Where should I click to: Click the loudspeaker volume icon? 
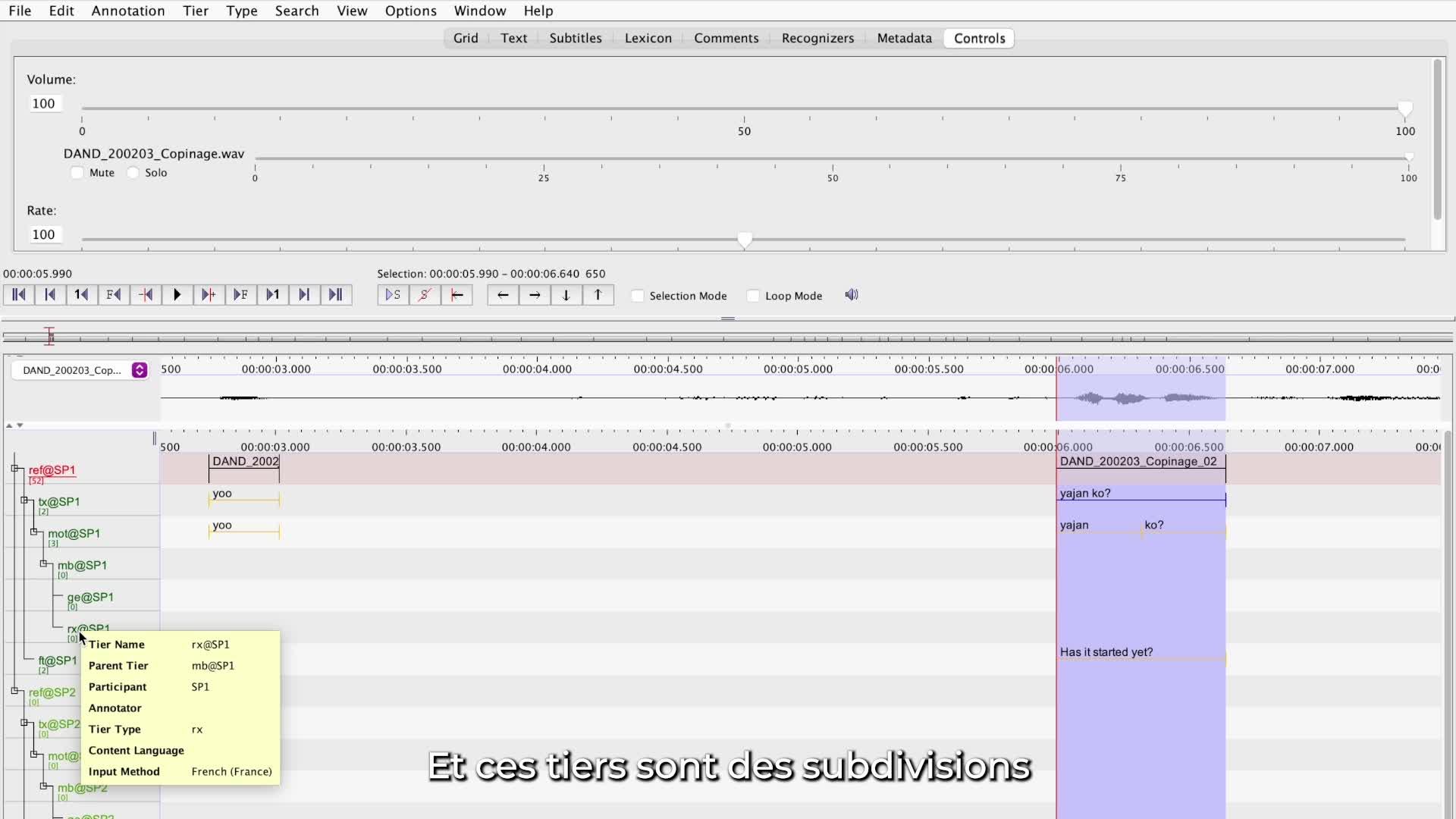point(852,295)
